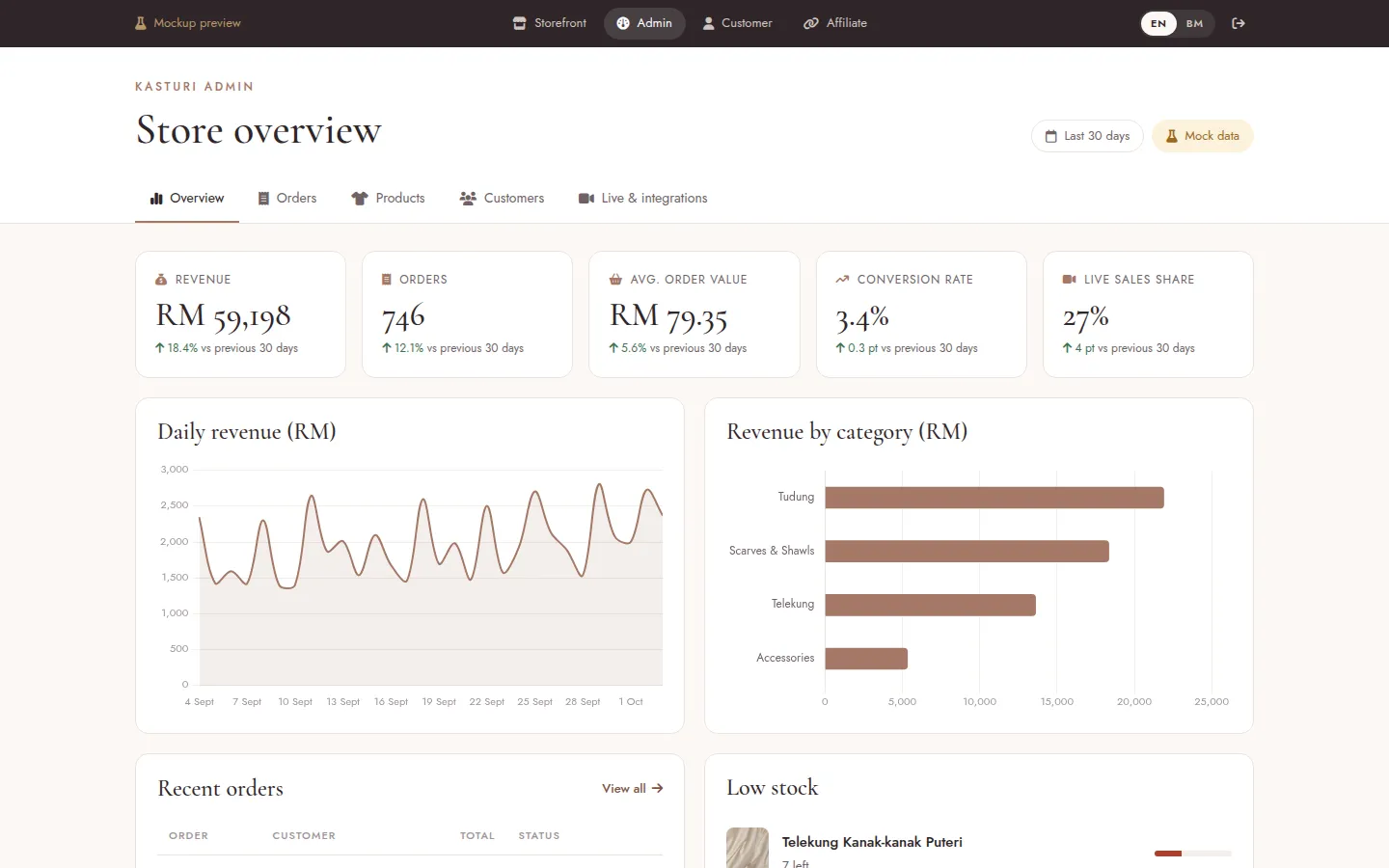Switch language to BM
This screenshot has height=868, width=1389.
(x=1195, y=23)
